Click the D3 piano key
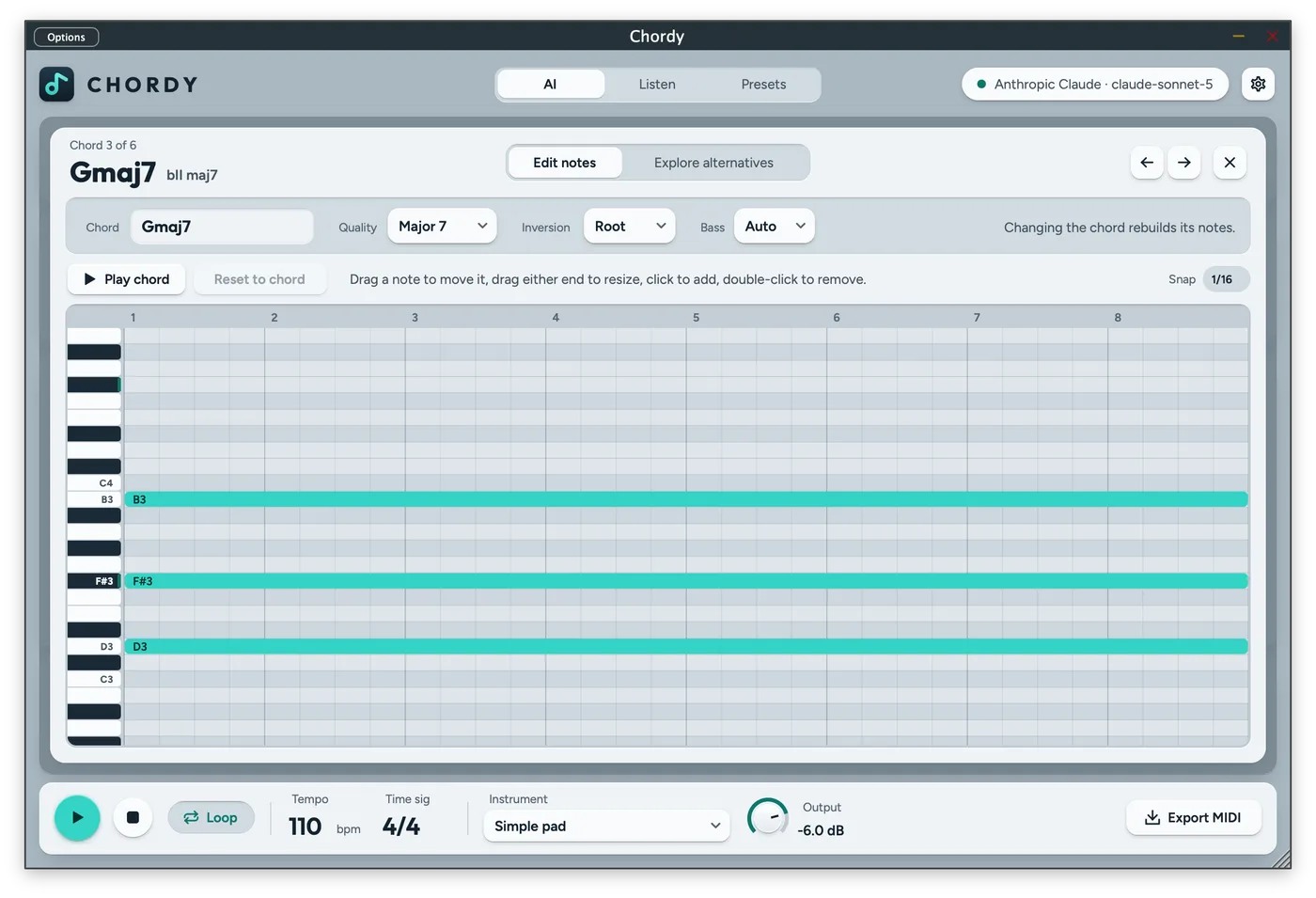The width and height of the screenshot is (1316, 898). point(94,646)
